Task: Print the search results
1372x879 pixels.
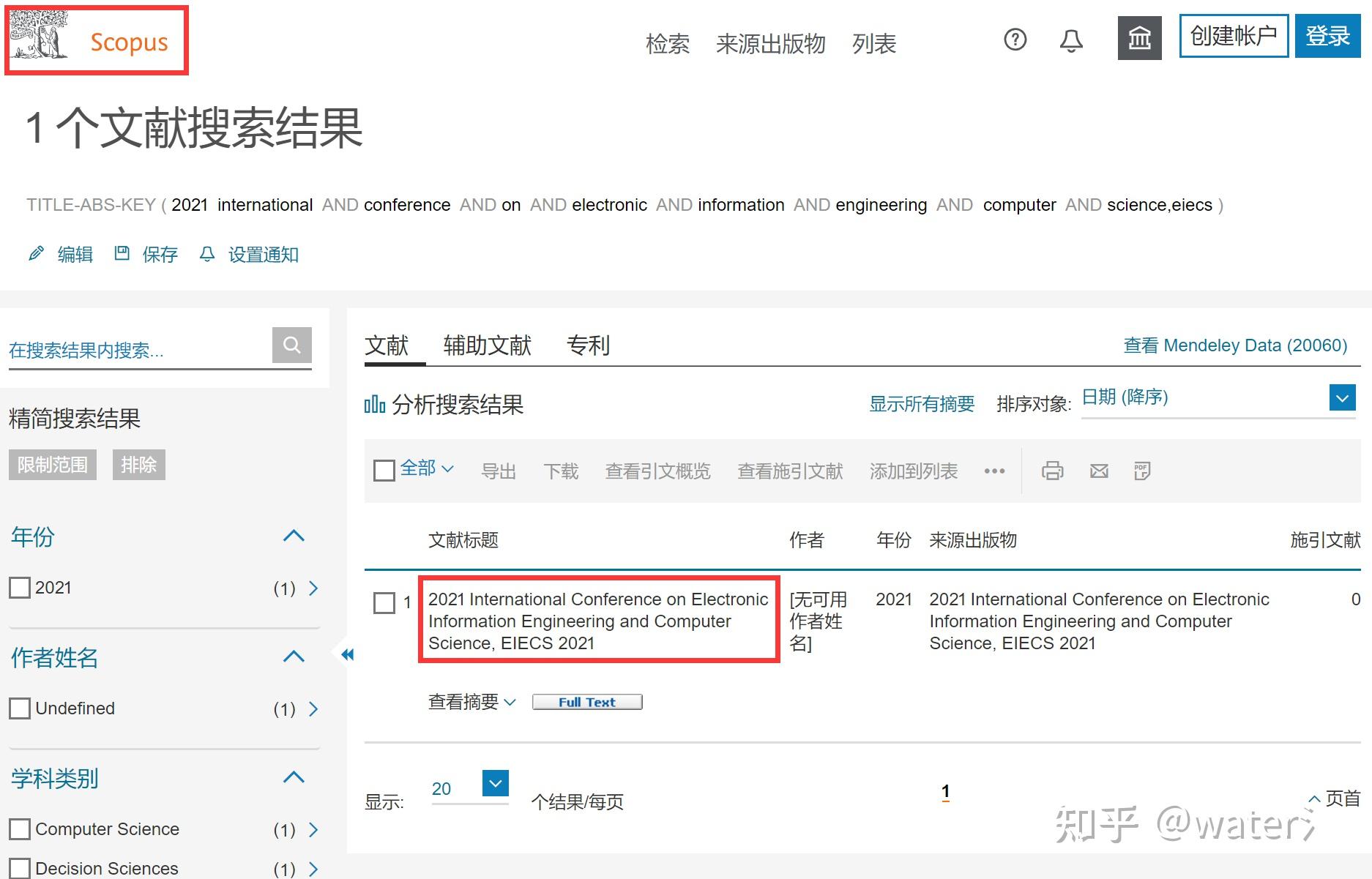Action: 1053,471
